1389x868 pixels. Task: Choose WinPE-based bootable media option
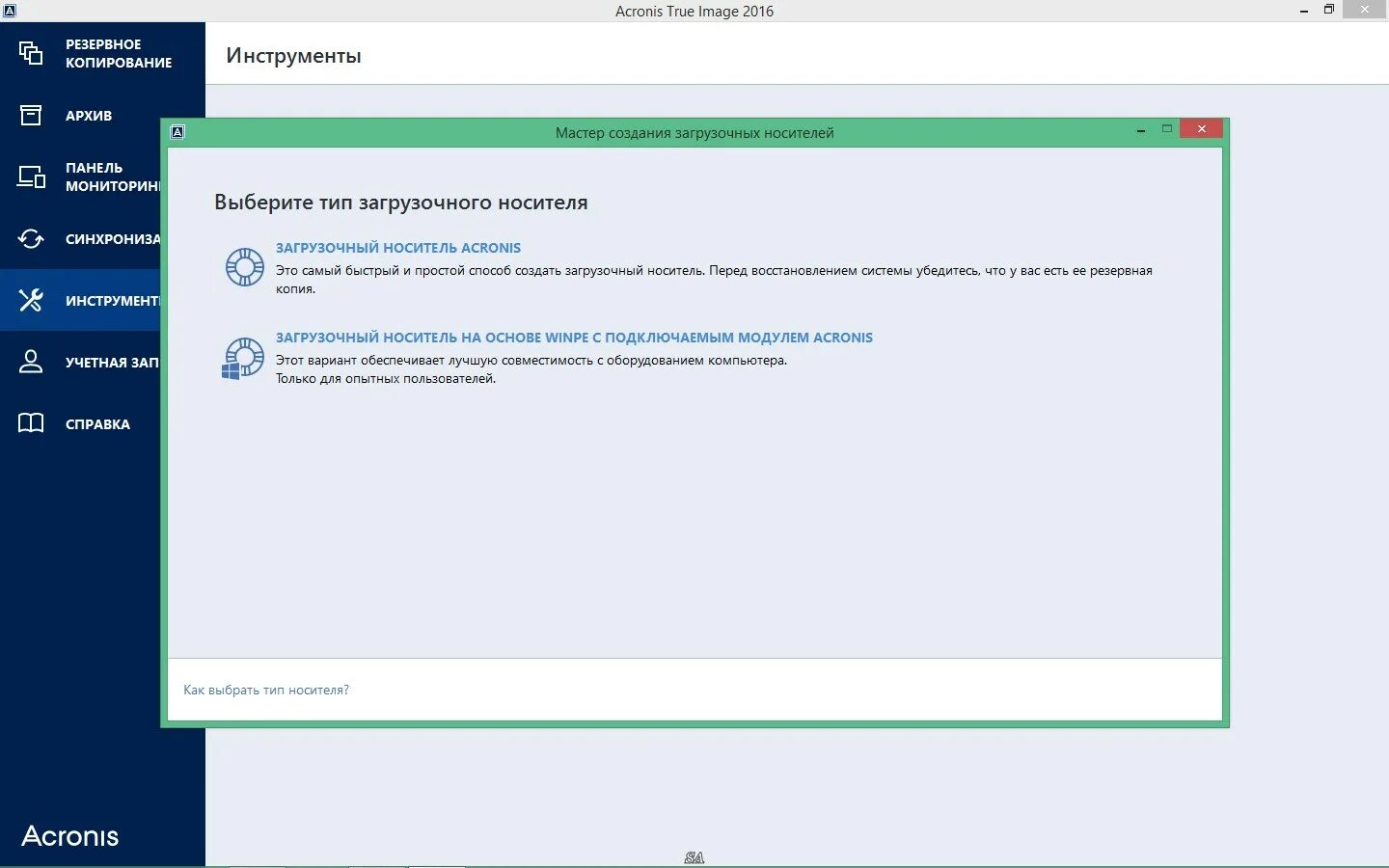[574, 338]
